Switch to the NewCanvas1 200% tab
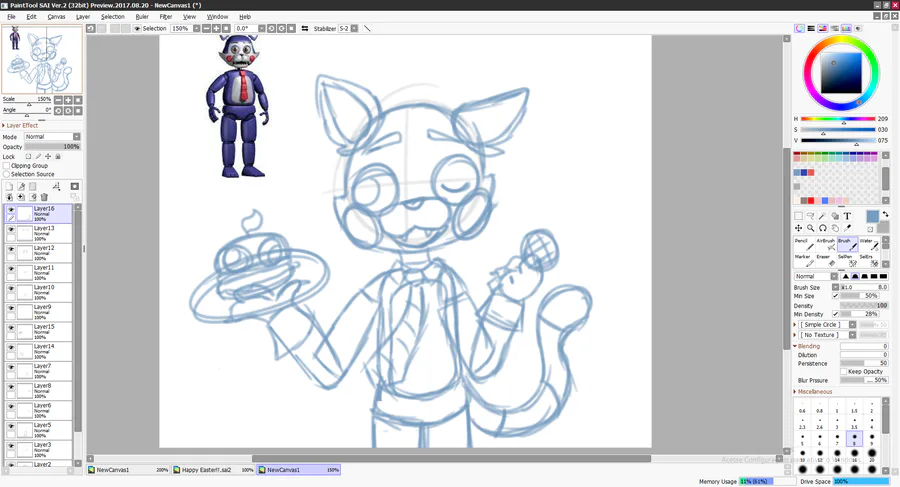This screenshot has width=900, height=487. pos(128,470)
